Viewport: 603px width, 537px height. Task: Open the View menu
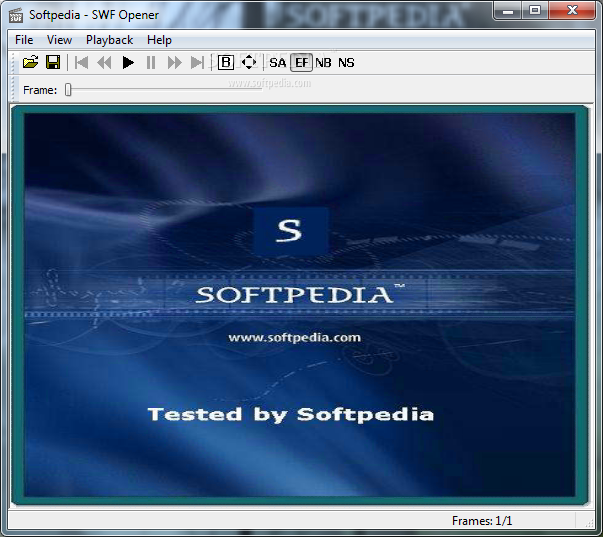(59, 40)
